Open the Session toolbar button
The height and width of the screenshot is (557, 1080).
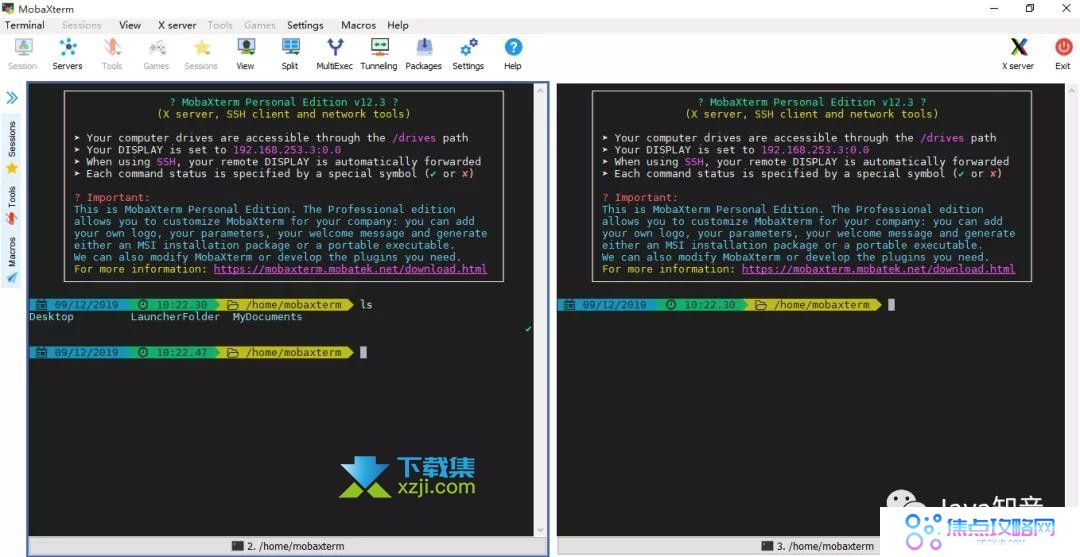[x=23, y=54]
